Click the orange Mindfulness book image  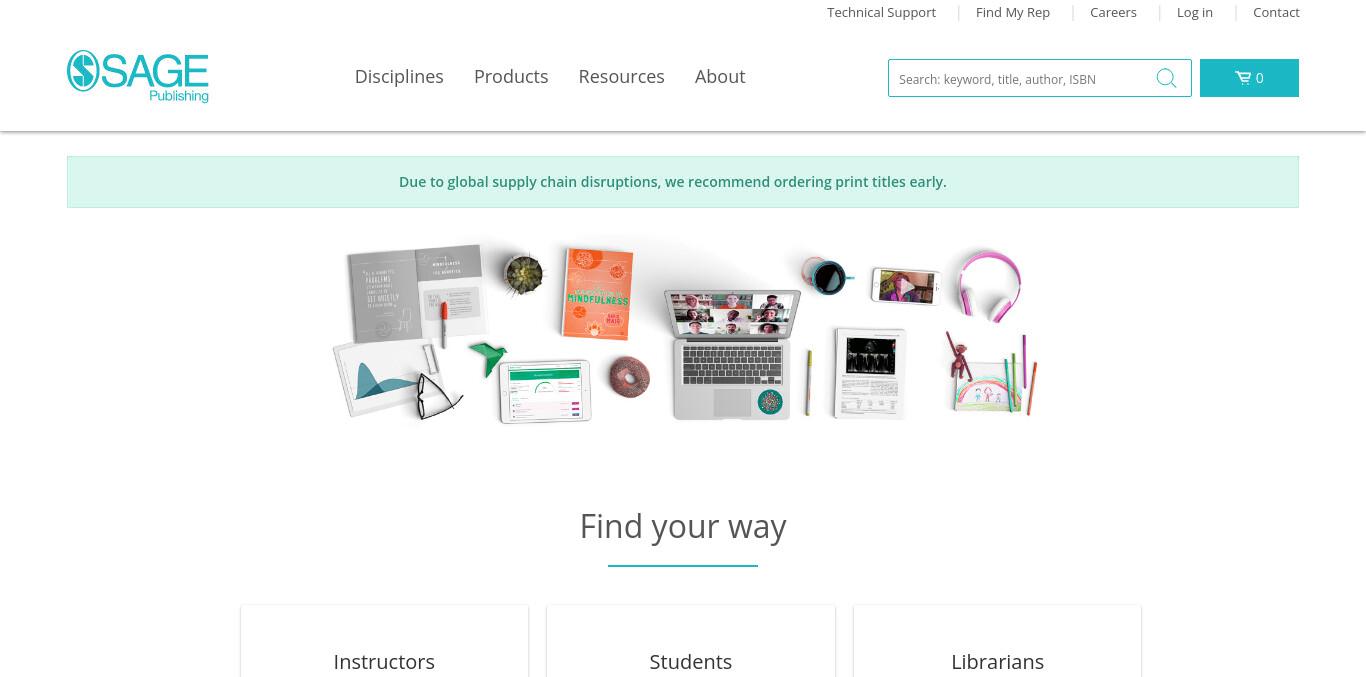pos(597,293)
